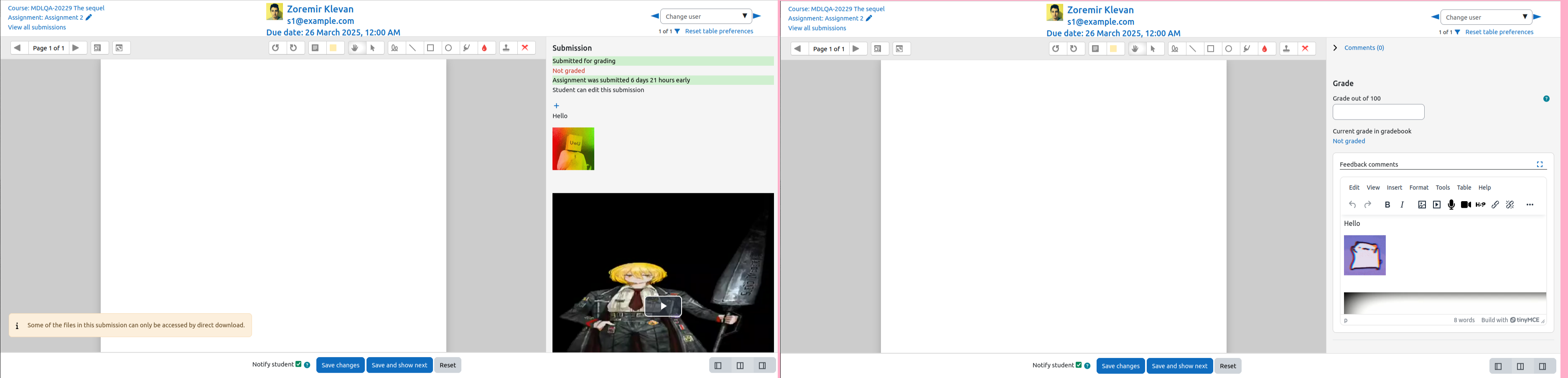The image size is (1568, 378).
Task: Open the Insert menu in feedback editor
Action: pos(1395,187)
